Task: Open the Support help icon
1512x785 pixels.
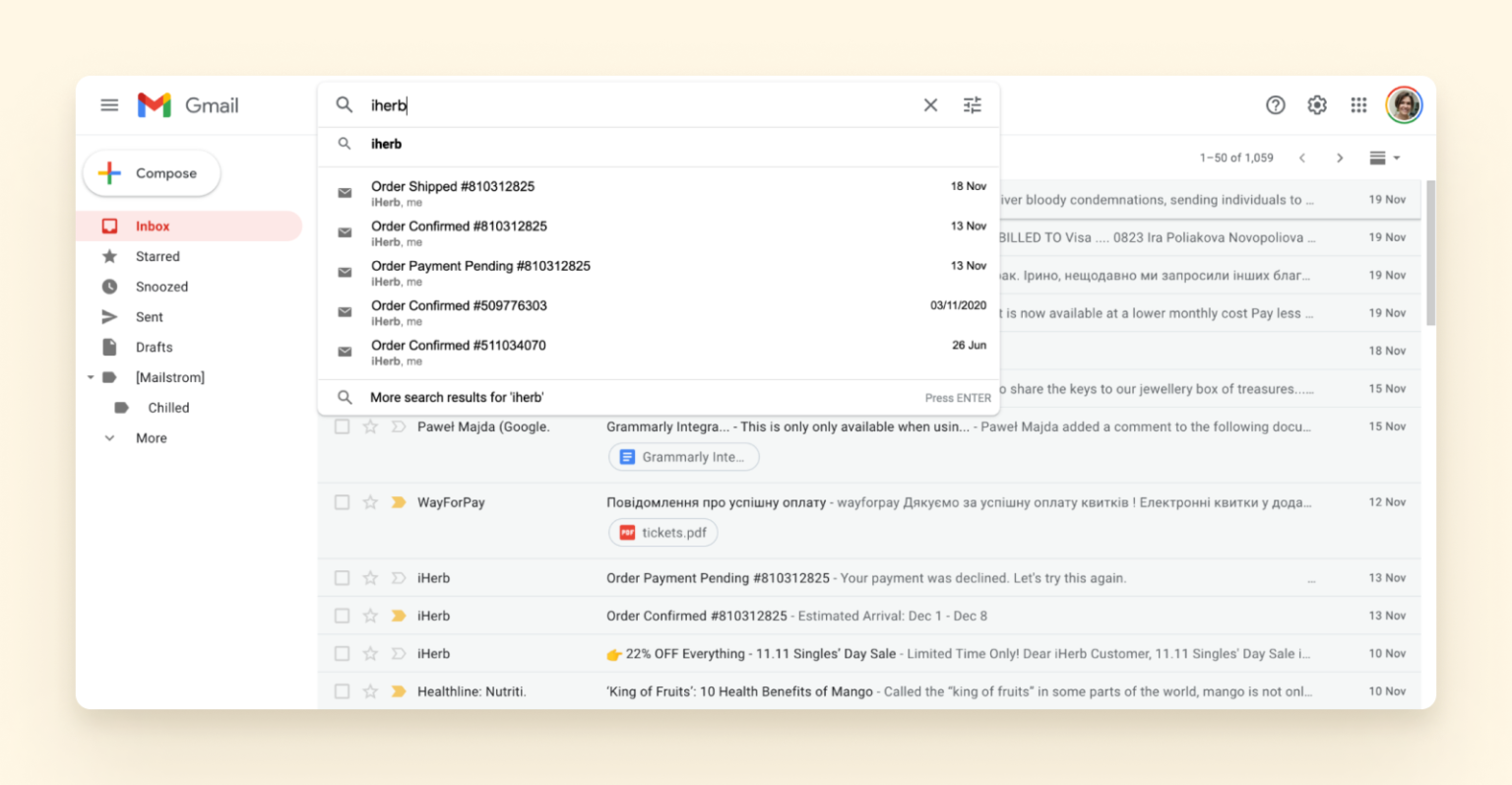Action: [1276, 105]
